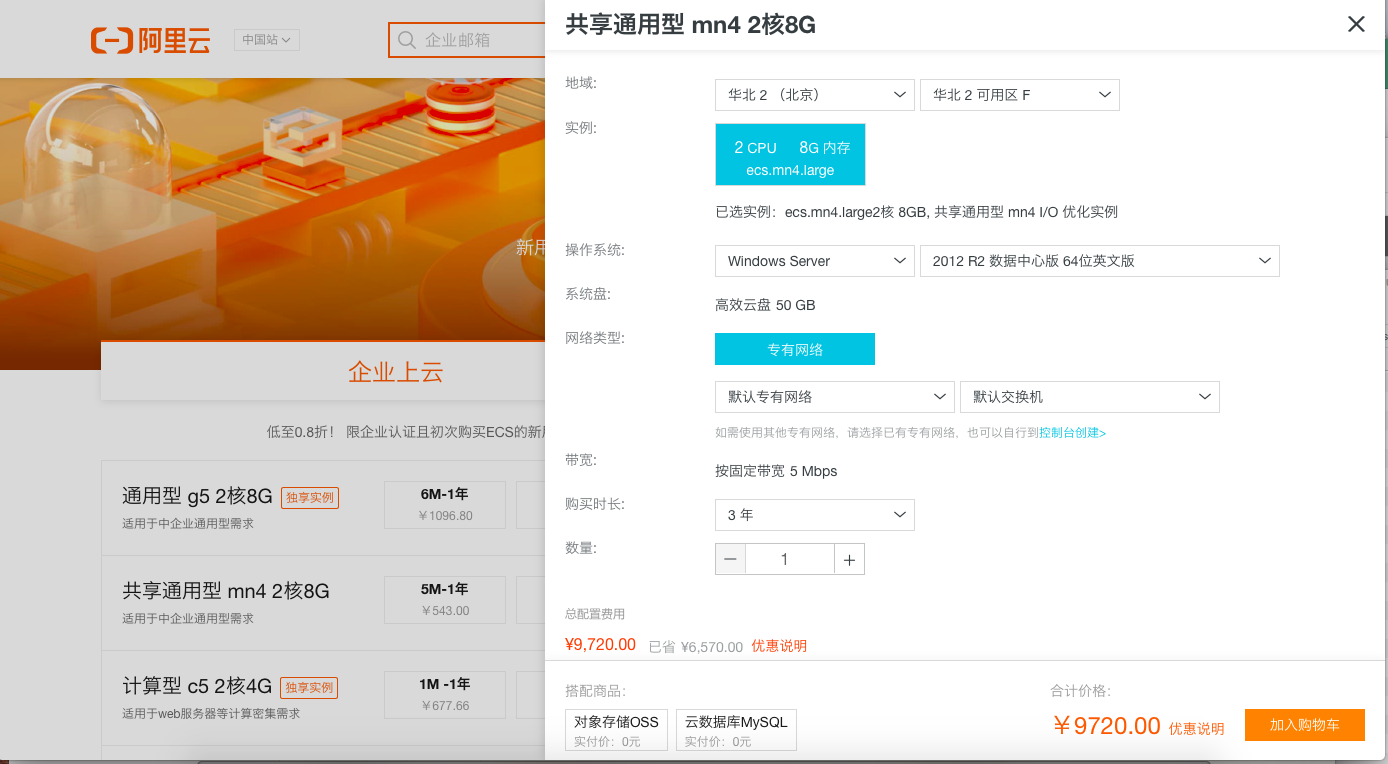
Task: Click the 按固定带宽 5 Mbps text
Action: coord(776,471)
